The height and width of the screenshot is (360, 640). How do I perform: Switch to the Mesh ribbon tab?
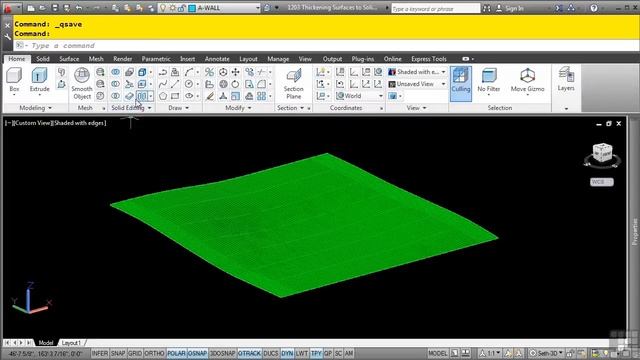[96, 59]
